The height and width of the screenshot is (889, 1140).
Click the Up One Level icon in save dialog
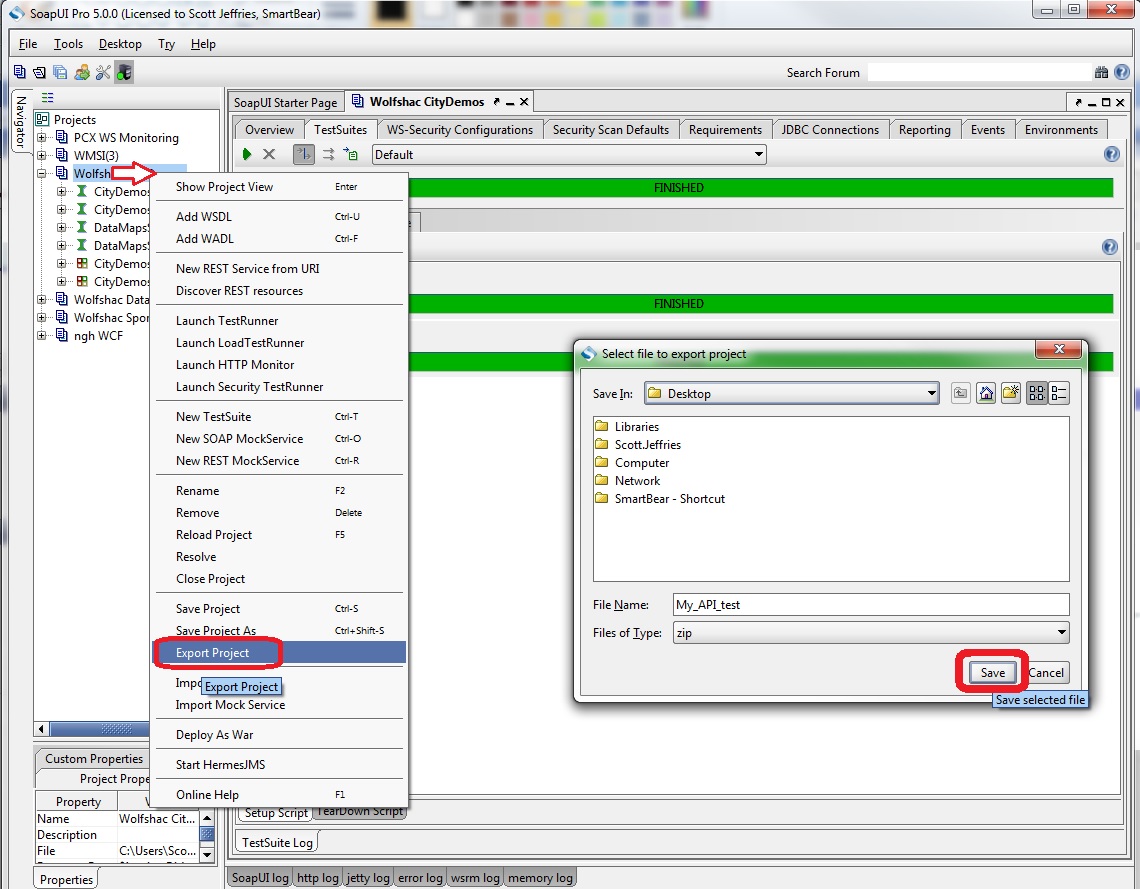click(x=961, y=392)
